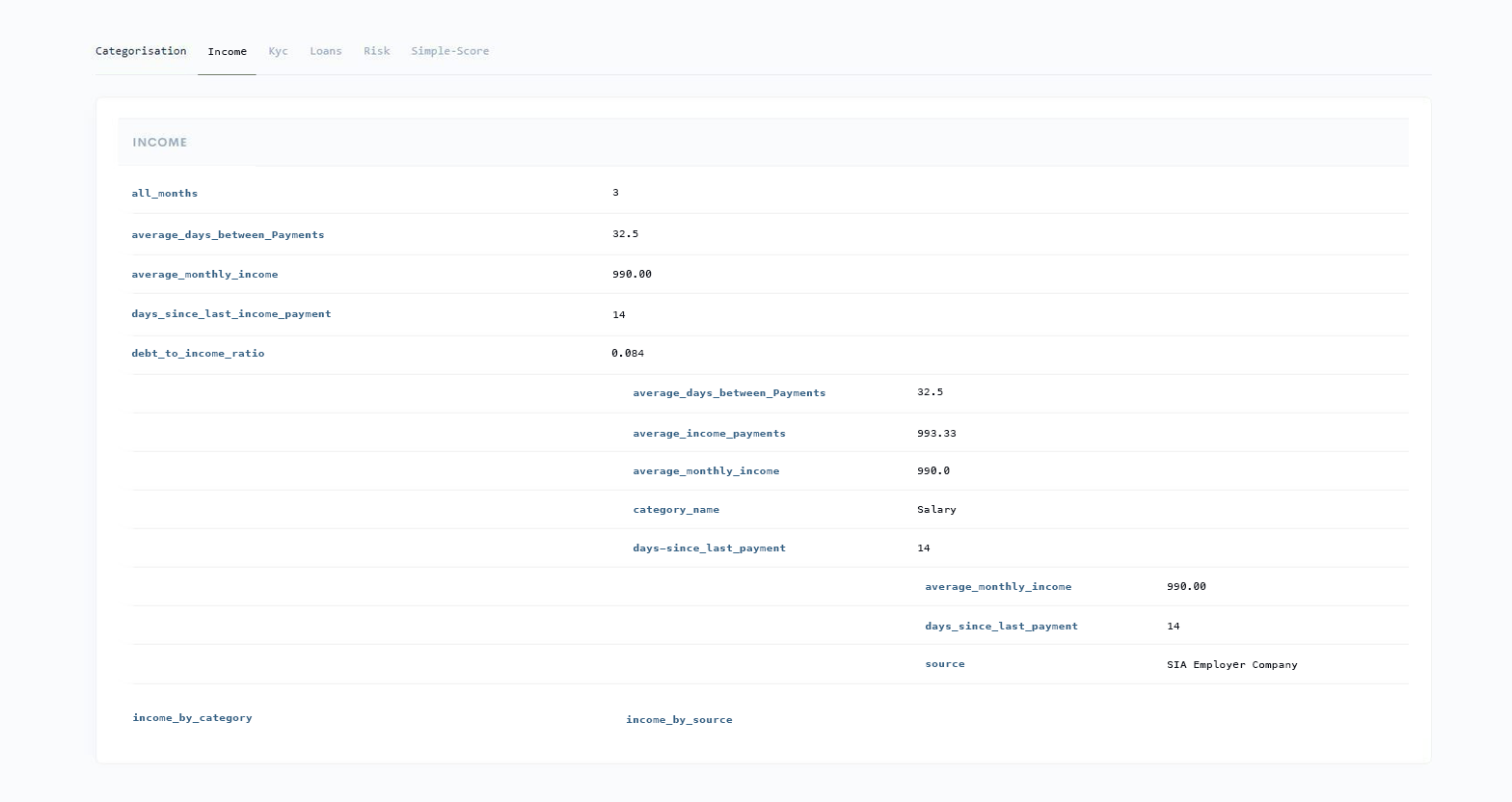The image size is (1512, 802).
Task: Click the source field label
Action: [945, 664]
